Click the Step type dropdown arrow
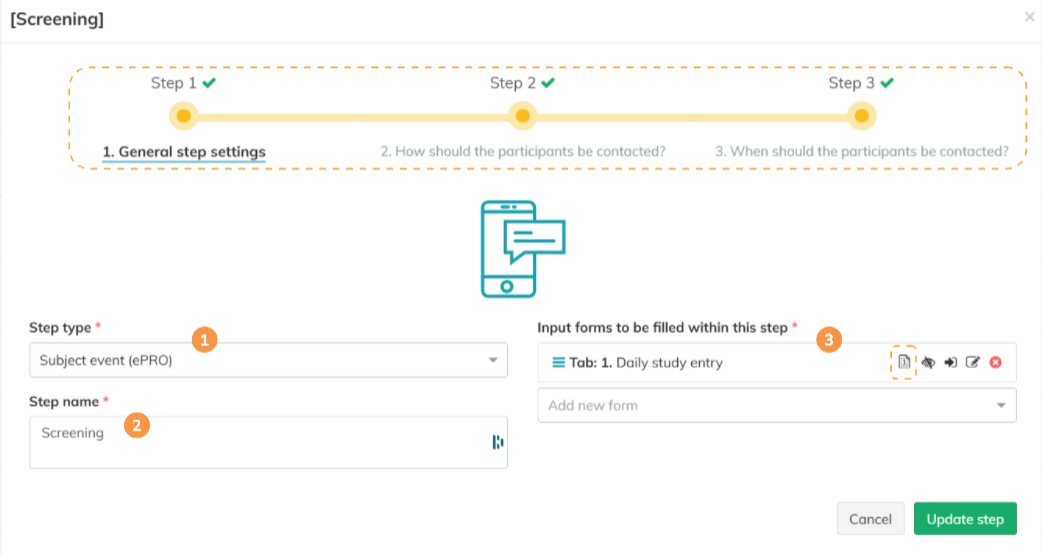Image resolution: width=1042 pixels, height=555 pixels. (493, 360)
